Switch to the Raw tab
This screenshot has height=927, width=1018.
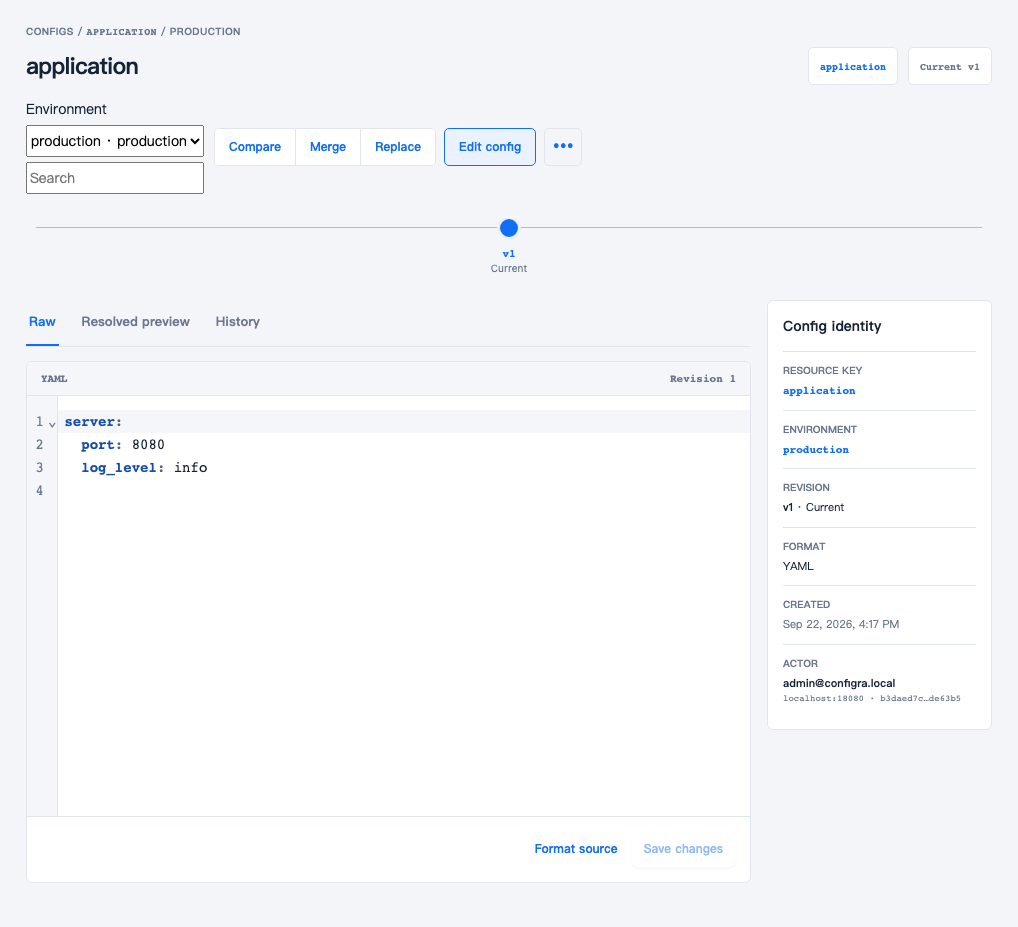[x=42, y=322]
